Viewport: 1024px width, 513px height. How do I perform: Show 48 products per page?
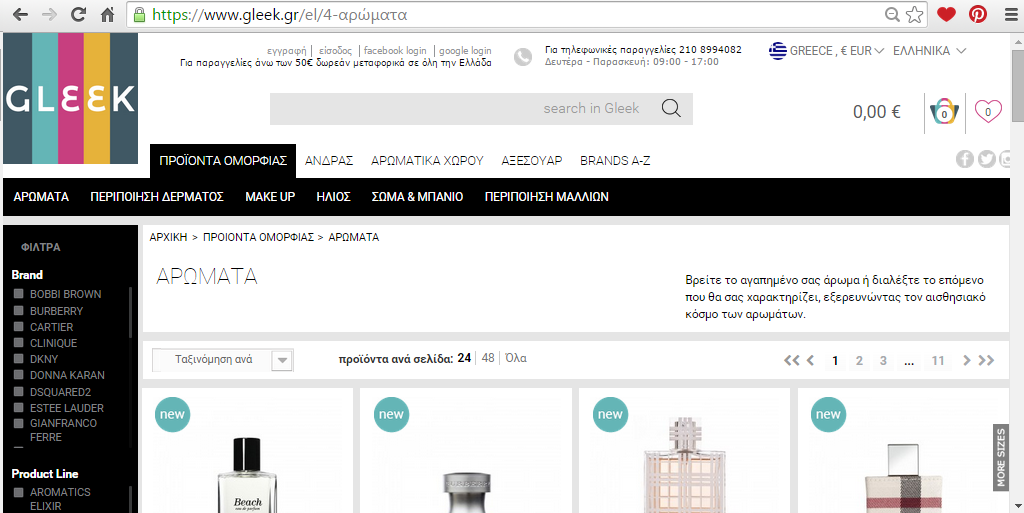488,358
